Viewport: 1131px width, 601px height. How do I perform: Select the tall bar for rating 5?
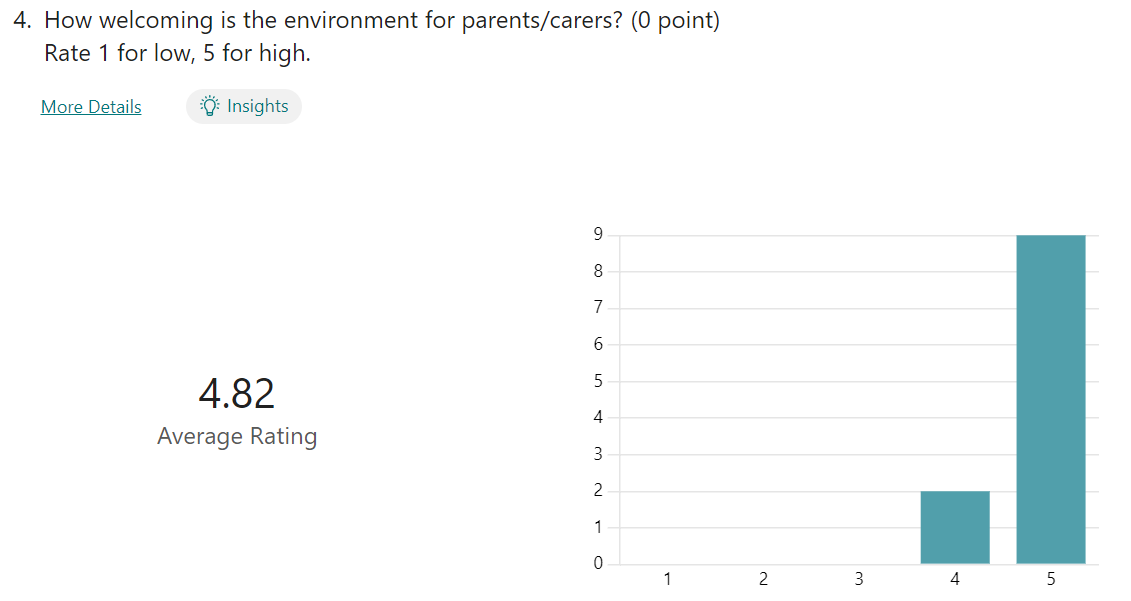[1050, 399]
